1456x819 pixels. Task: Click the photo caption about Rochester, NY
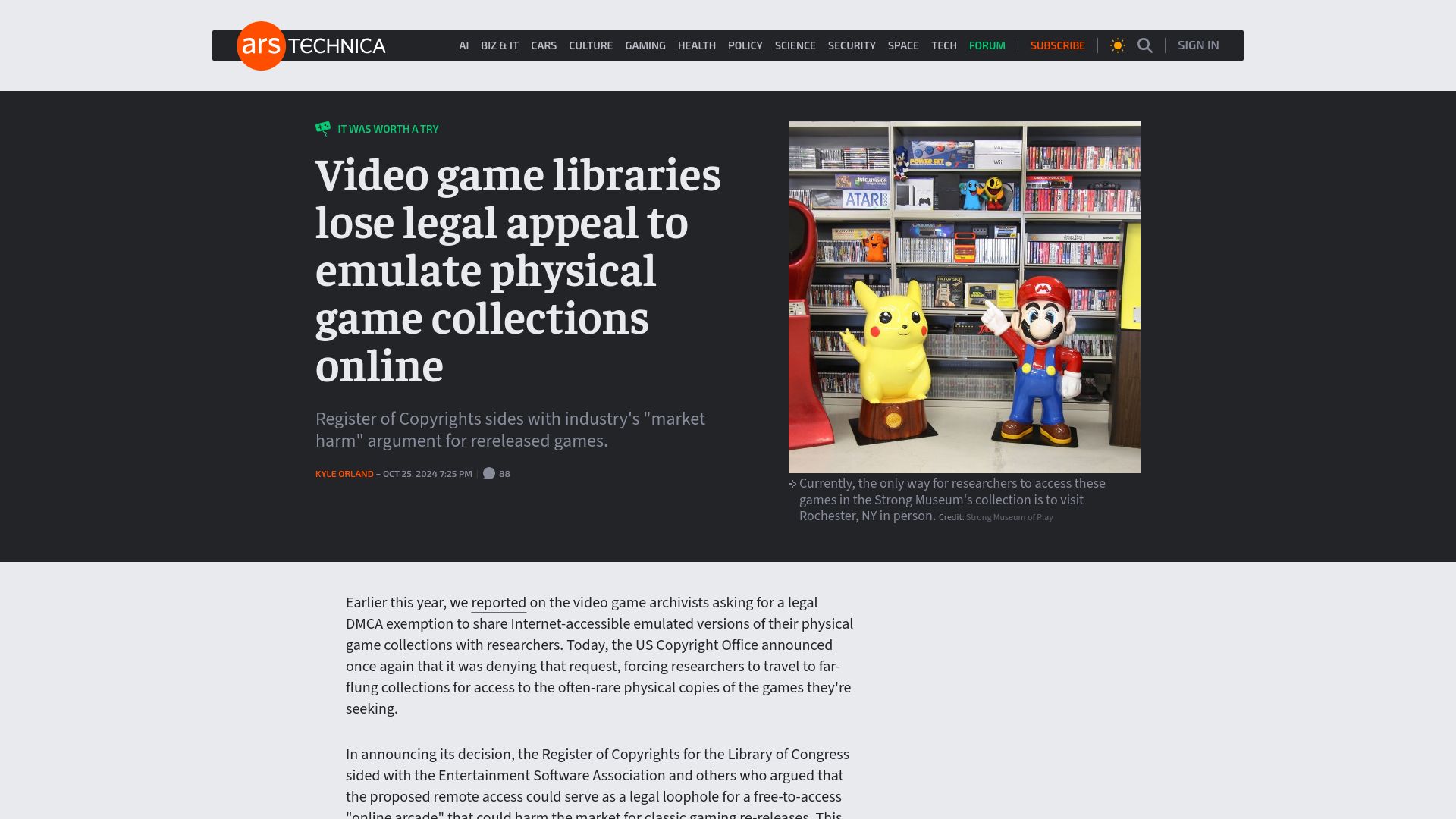(x=952, y=500)
